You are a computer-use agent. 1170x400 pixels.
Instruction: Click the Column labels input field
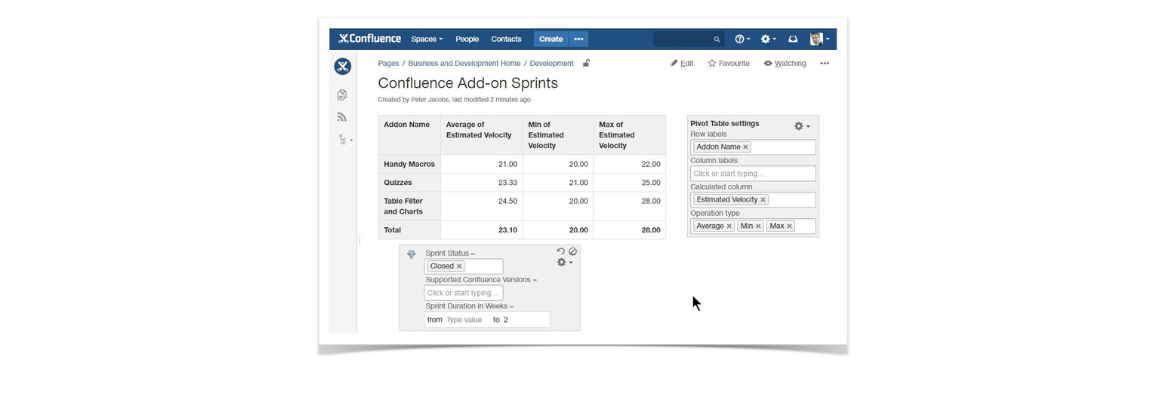752,173
